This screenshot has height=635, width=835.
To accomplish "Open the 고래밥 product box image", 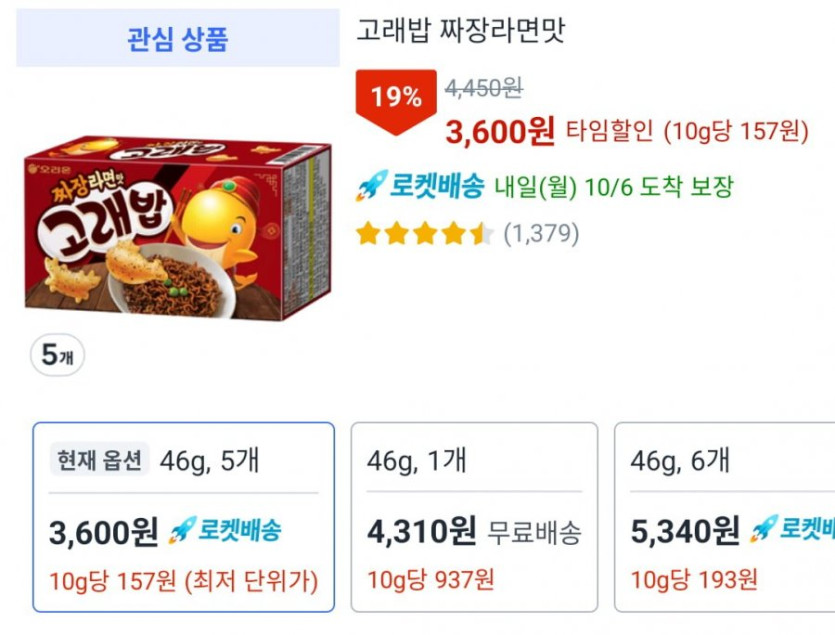I will point(177,228).
